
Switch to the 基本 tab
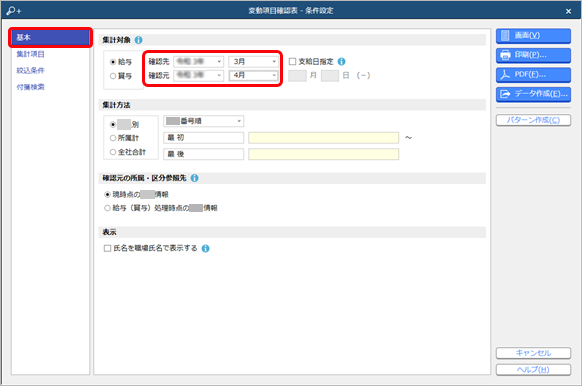50,37
